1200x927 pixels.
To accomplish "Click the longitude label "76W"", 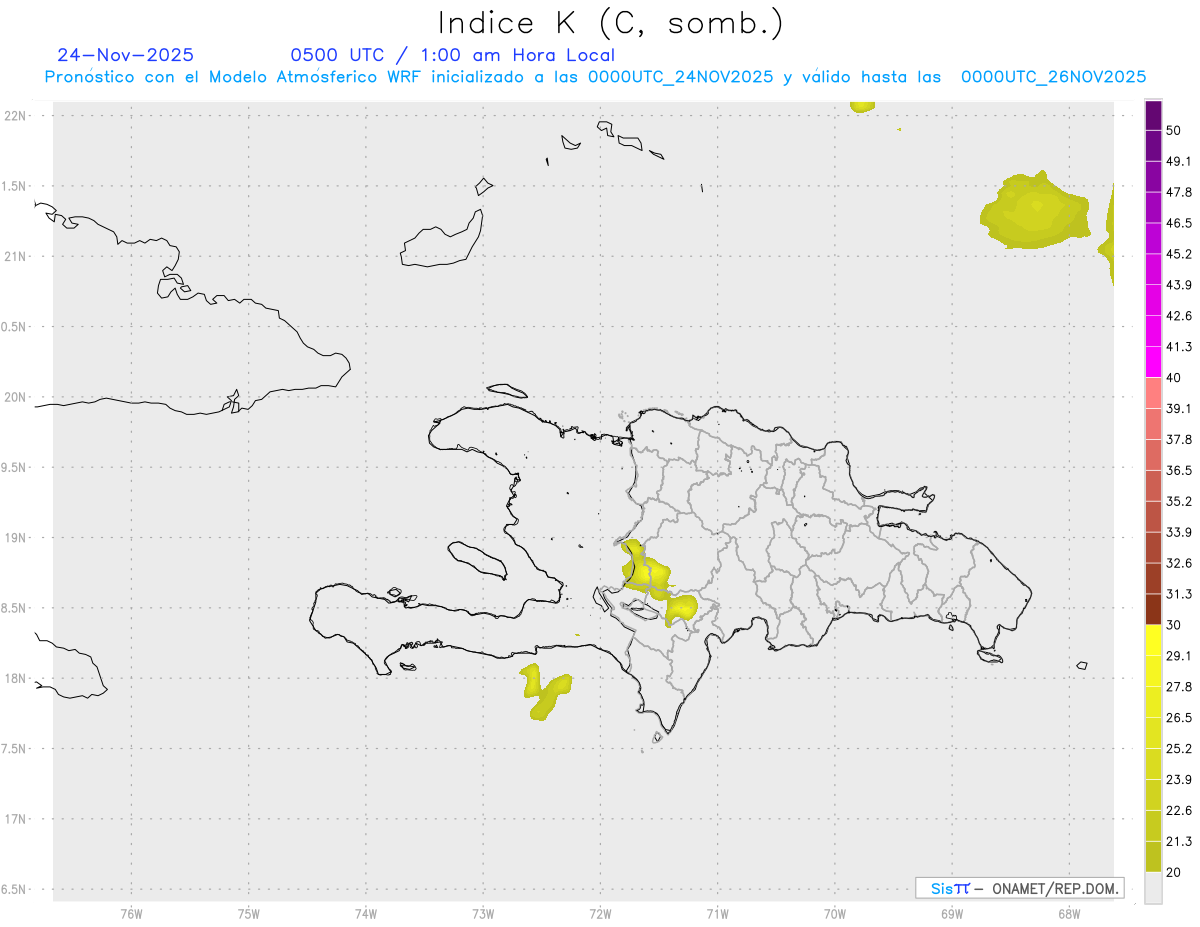I will (131, 913).
